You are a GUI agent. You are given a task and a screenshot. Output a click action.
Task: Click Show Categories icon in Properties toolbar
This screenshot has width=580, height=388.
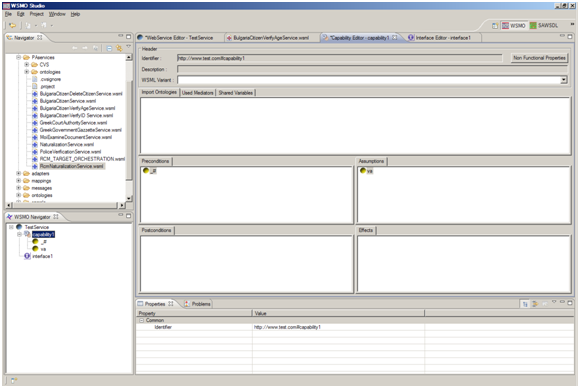[x=525, y=304]
